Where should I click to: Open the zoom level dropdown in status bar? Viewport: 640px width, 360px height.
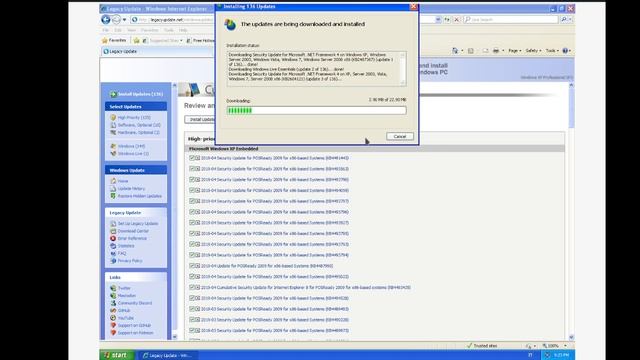[x=565, y=346]
